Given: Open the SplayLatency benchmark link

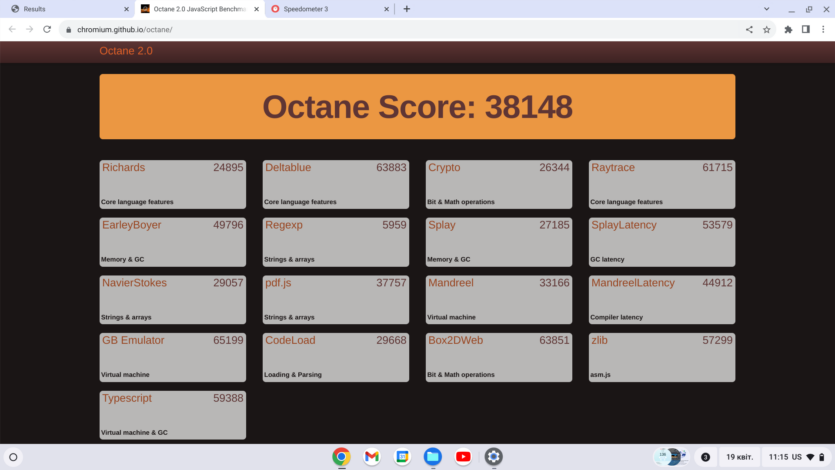Looking at the screenshot, I should [624, 225].
